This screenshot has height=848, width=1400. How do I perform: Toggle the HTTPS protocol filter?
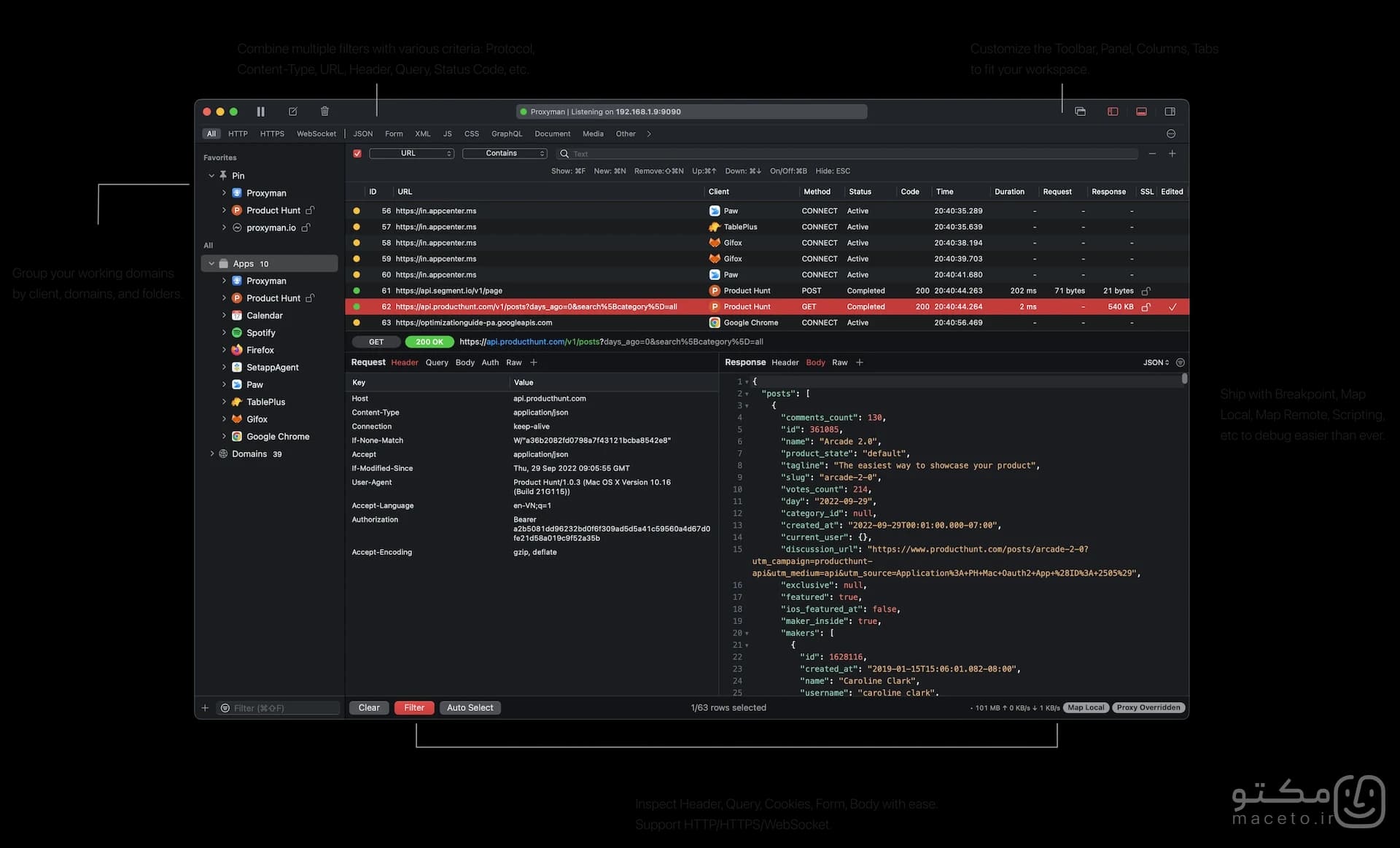click(272, 133)
